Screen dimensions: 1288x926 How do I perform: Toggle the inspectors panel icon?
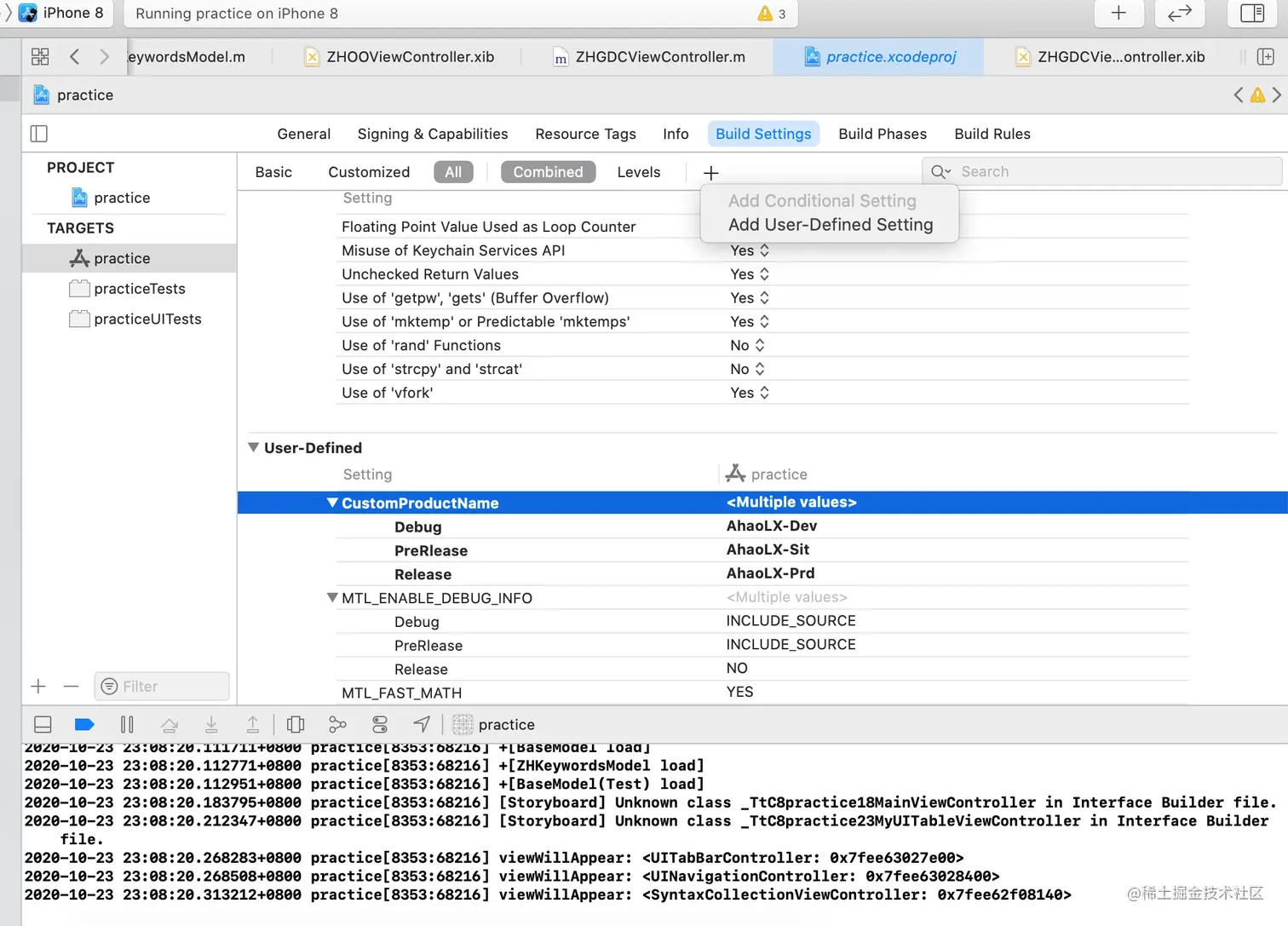[x=1252, y=13]
